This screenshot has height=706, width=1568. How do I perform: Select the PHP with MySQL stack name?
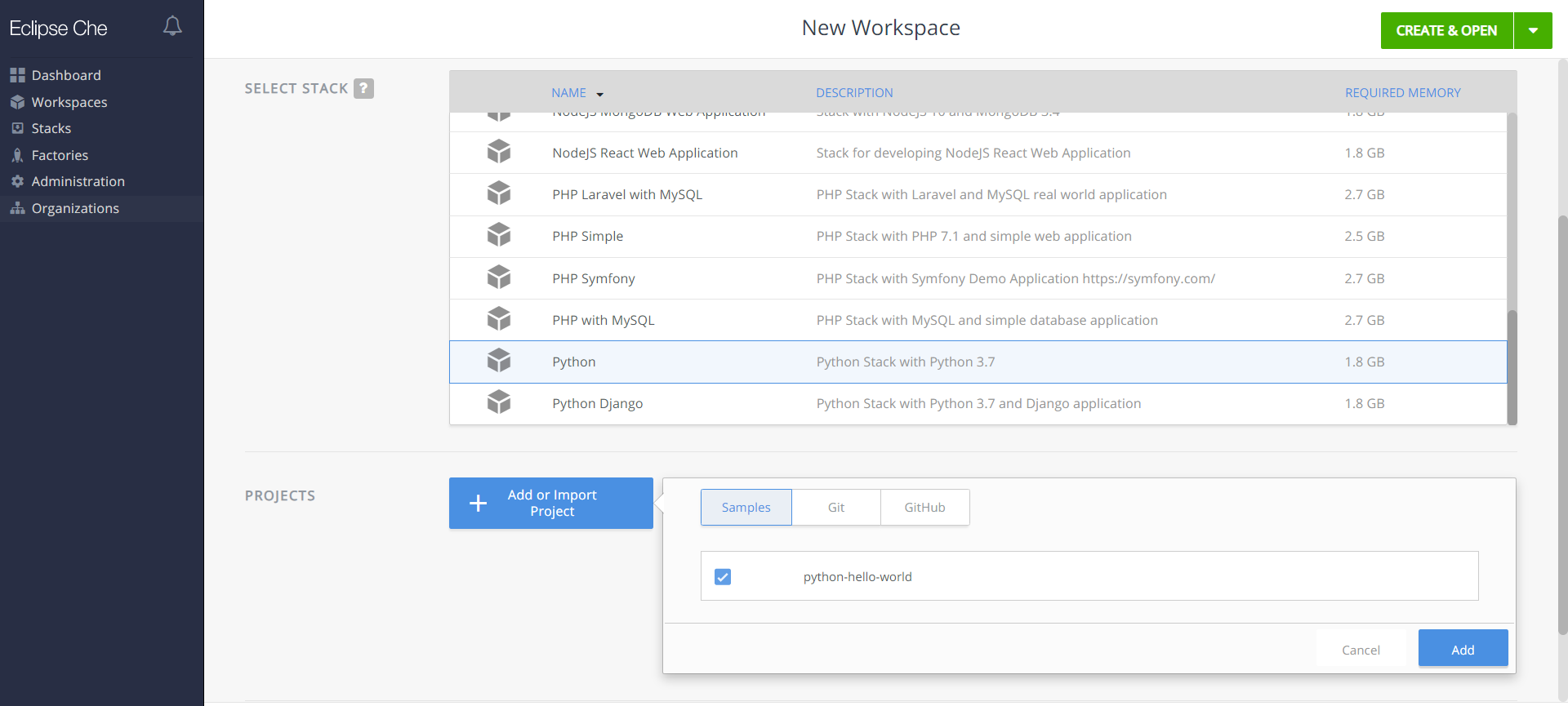[603, 320]
